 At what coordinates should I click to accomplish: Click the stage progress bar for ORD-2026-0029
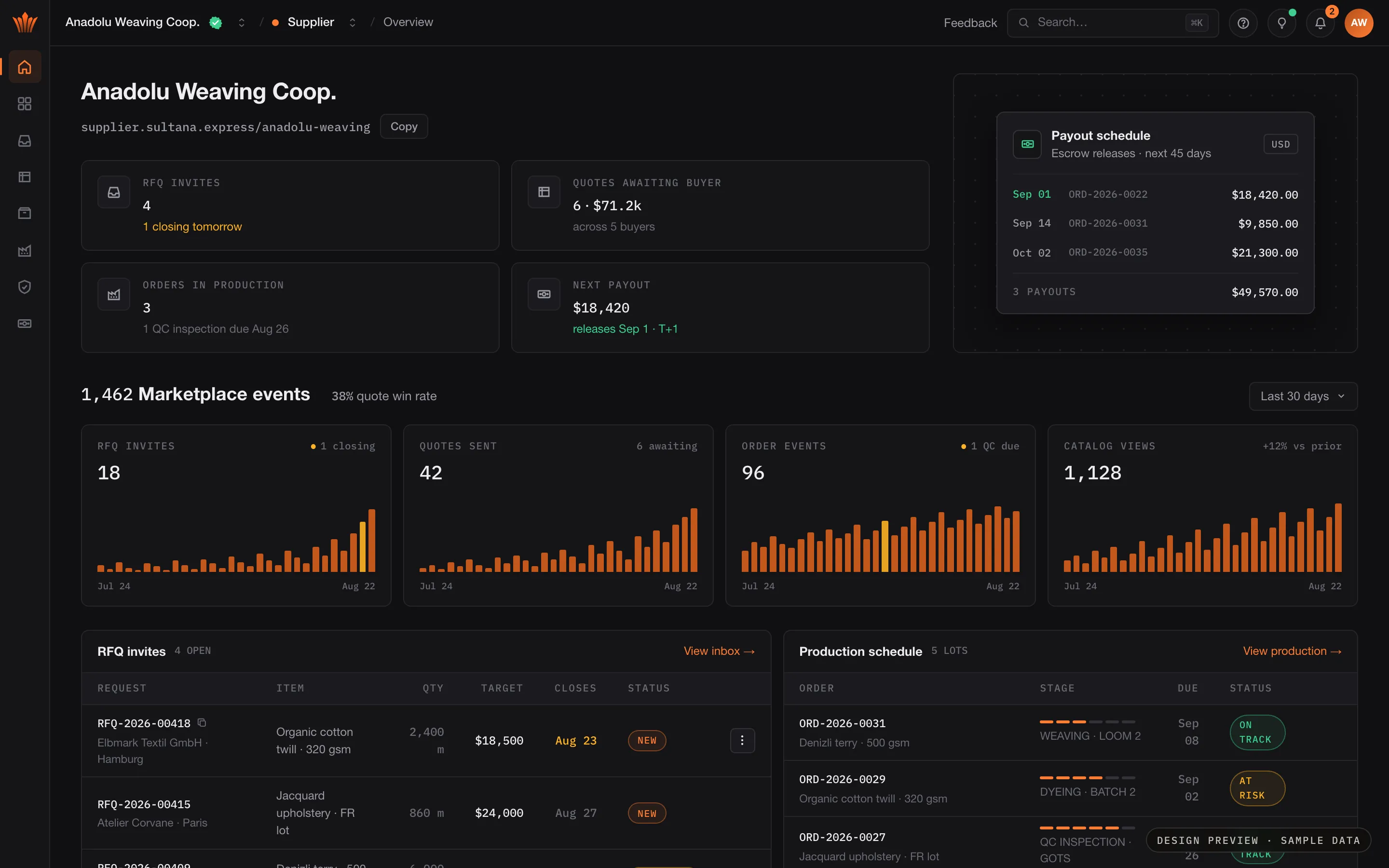1087,777
